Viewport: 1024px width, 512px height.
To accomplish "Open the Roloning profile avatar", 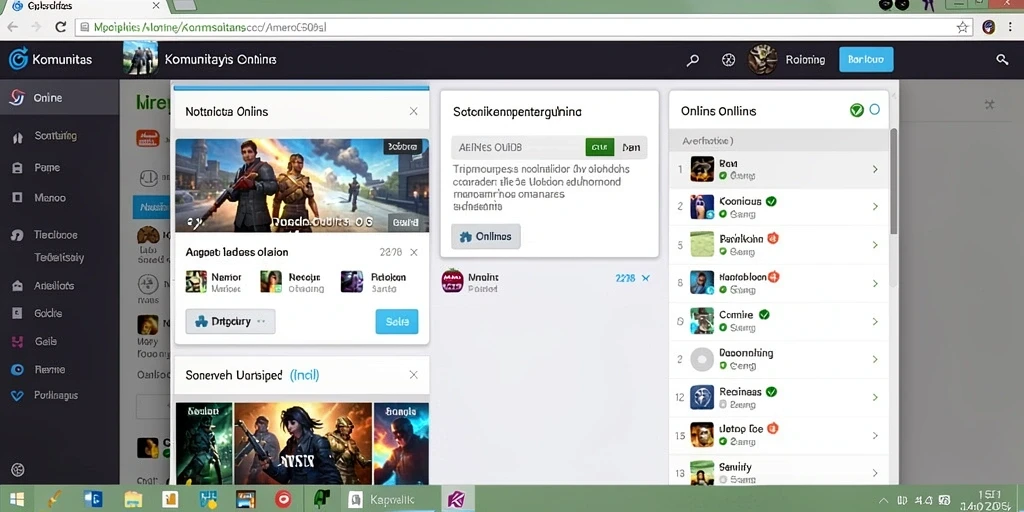I will tap(762, 59).
